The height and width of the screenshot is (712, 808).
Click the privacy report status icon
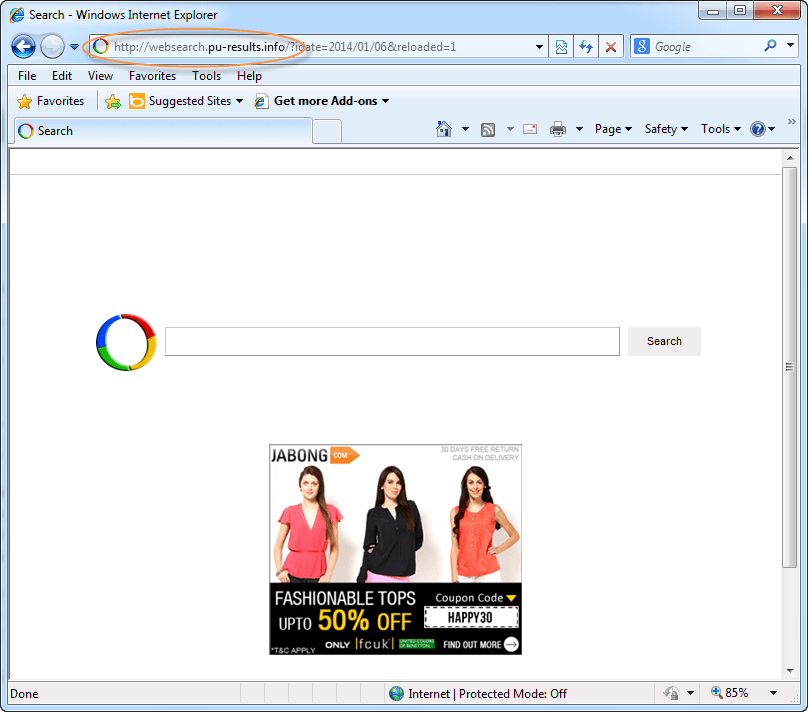click(671, 693)
